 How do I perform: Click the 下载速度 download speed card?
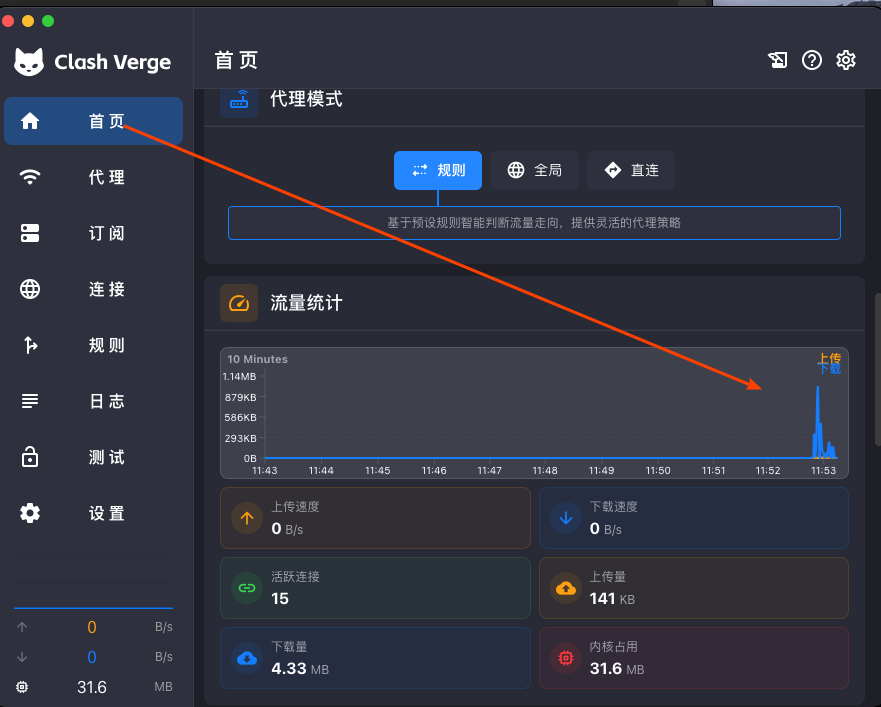(x=694, y=518)
